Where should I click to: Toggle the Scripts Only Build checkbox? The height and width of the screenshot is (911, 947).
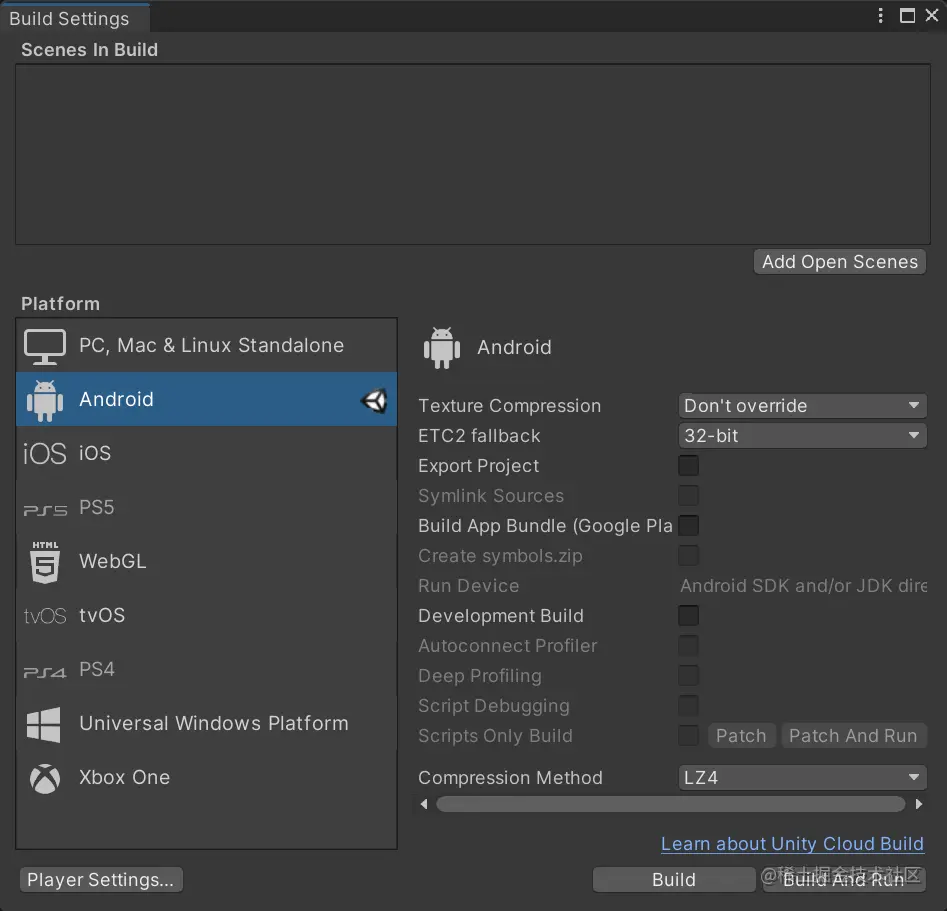689,736
